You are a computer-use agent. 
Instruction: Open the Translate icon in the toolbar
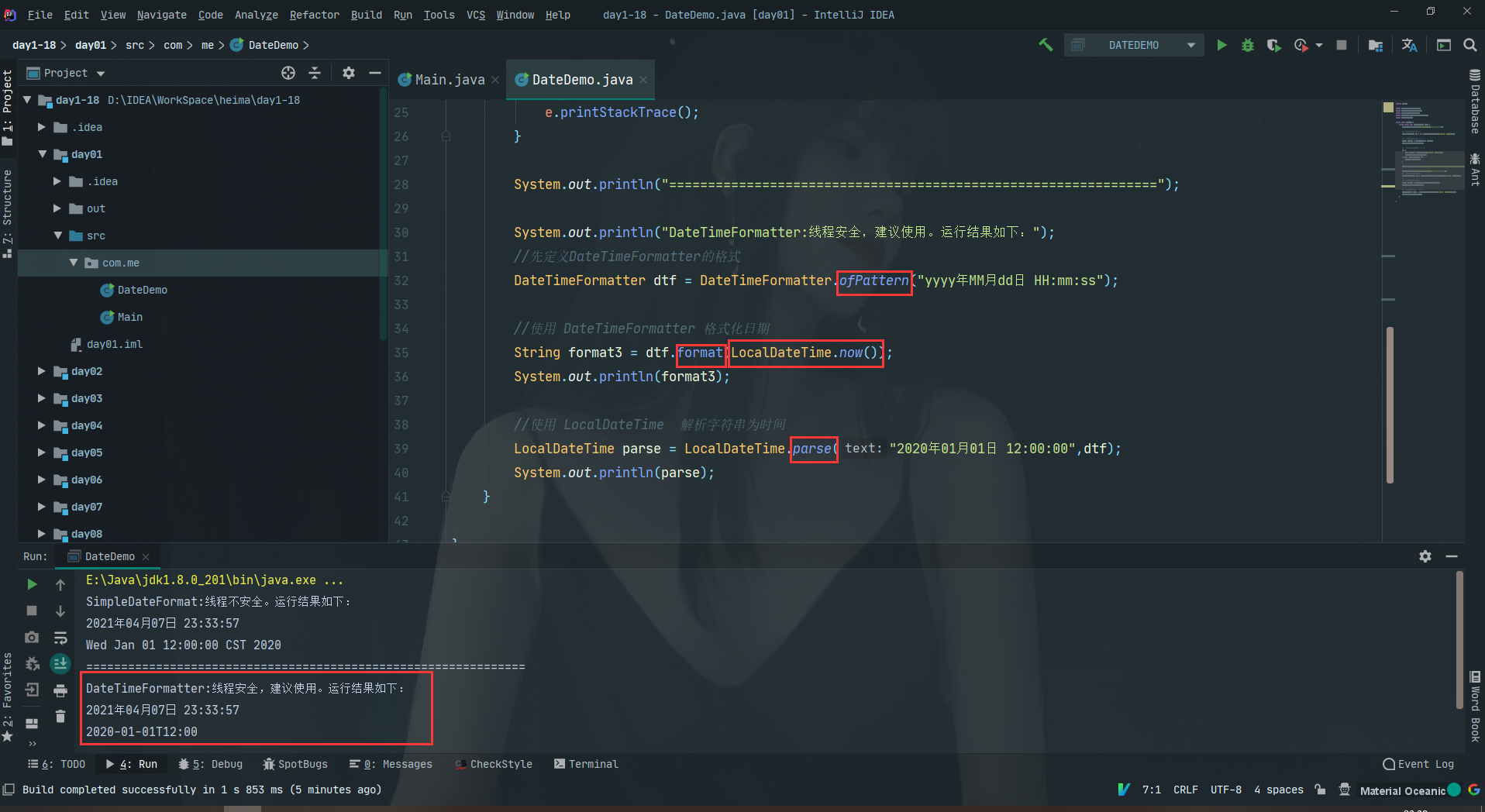pos(1409,45)
